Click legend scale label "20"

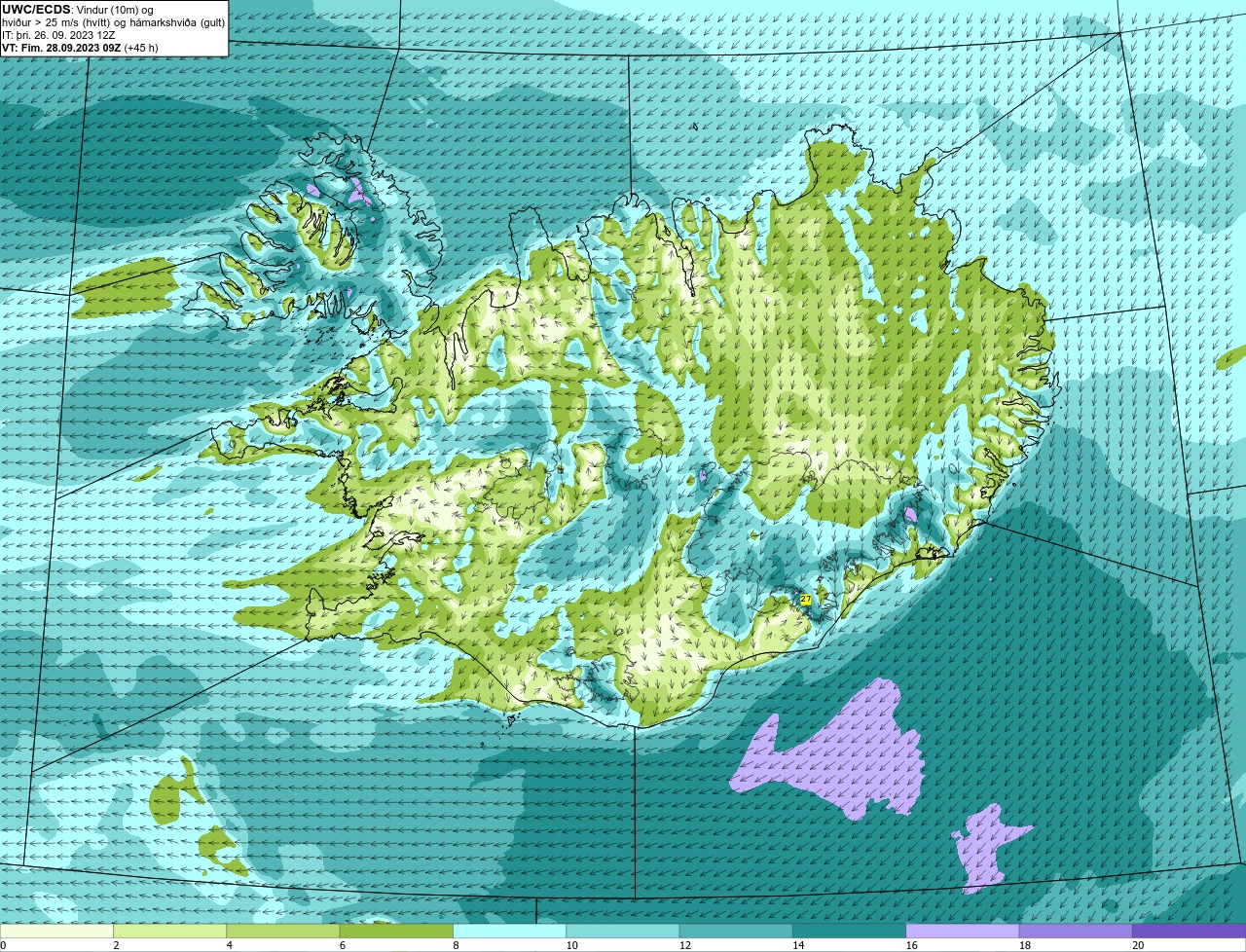(x=1138, y=945)
